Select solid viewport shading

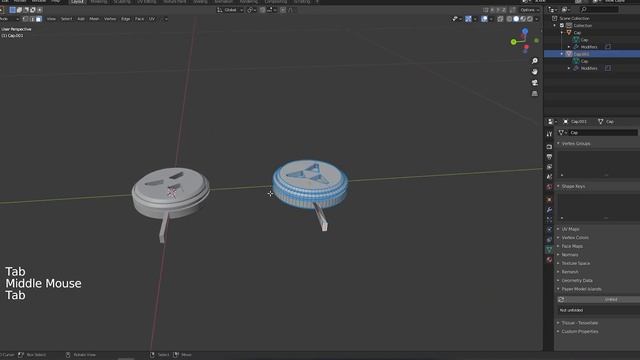coord(516,19)
